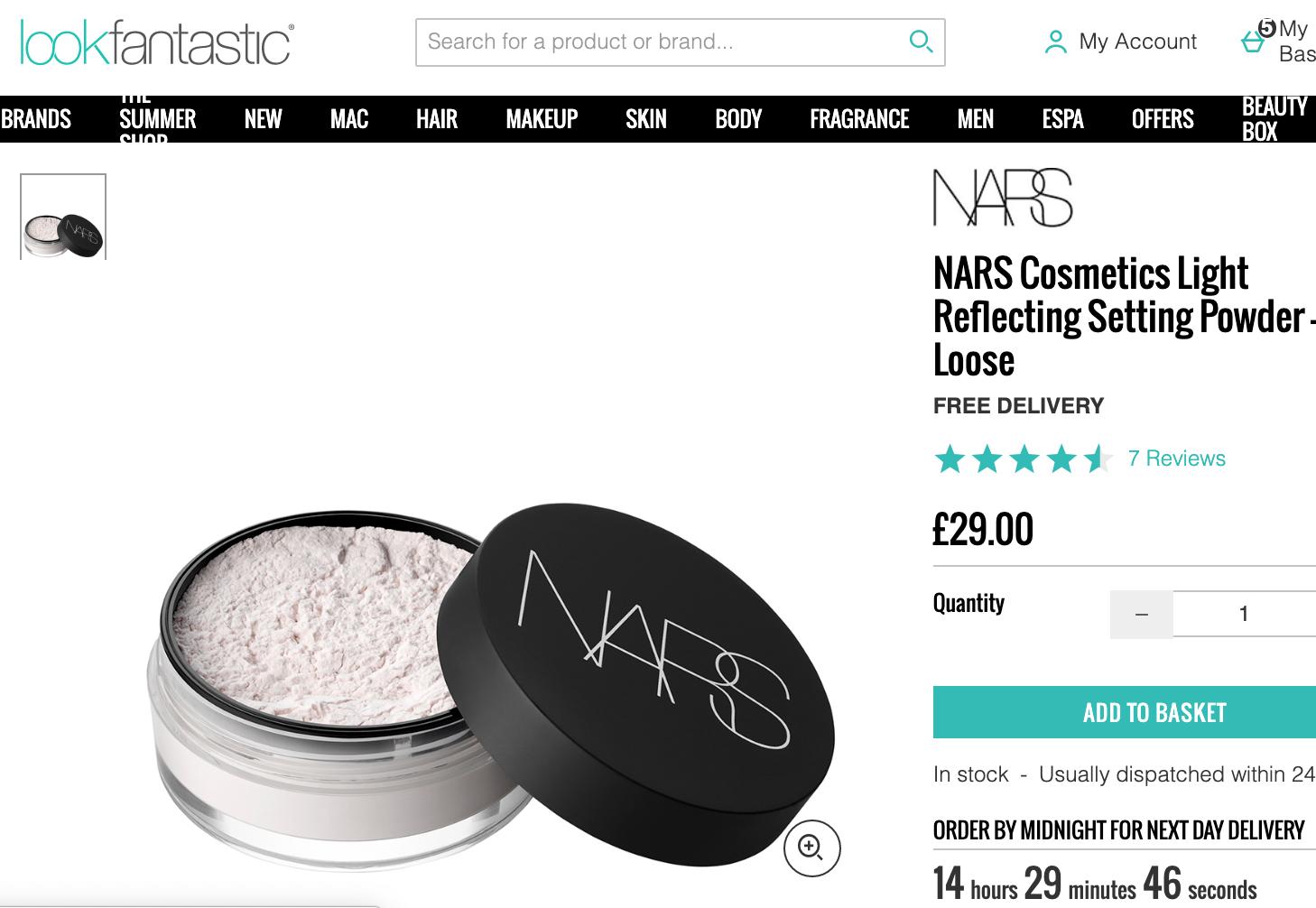Viewport: 1316px width, 908px height.
Task: Click the NARS brand logo
Action: [1003, 197]
